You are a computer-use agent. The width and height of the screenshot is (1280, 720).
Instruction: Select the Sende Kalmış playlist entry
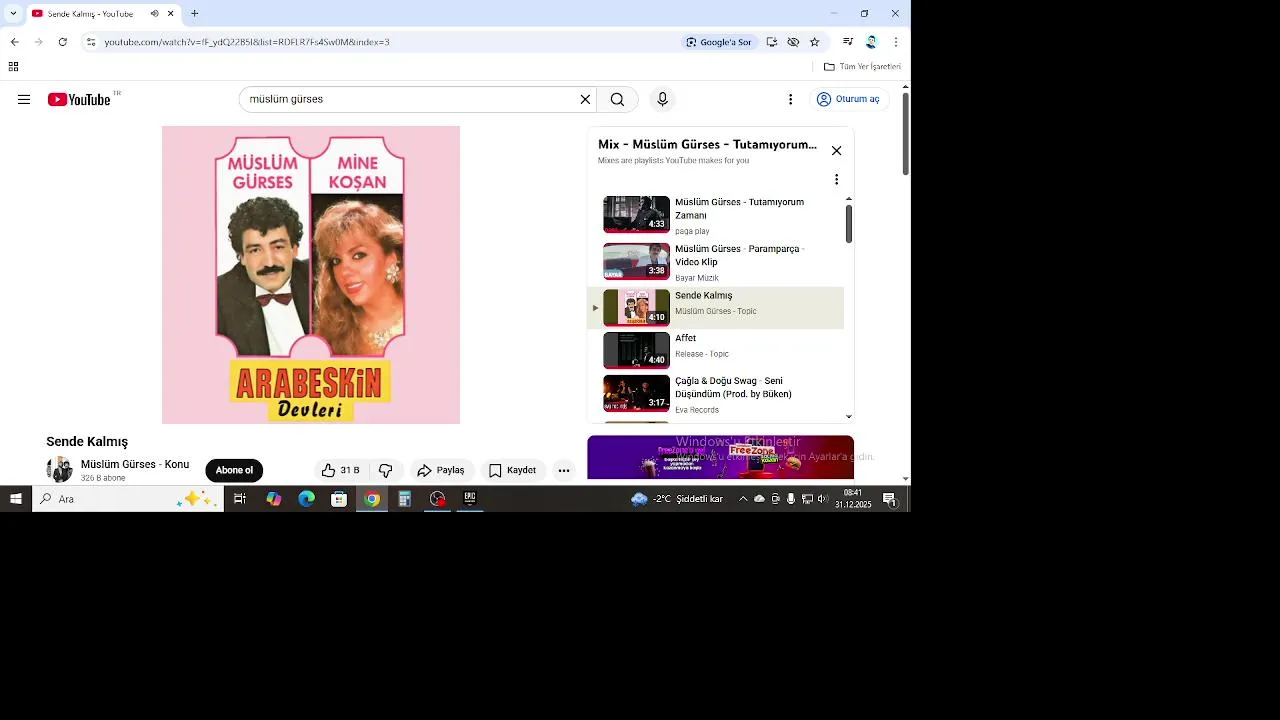(x=715, y=308)
